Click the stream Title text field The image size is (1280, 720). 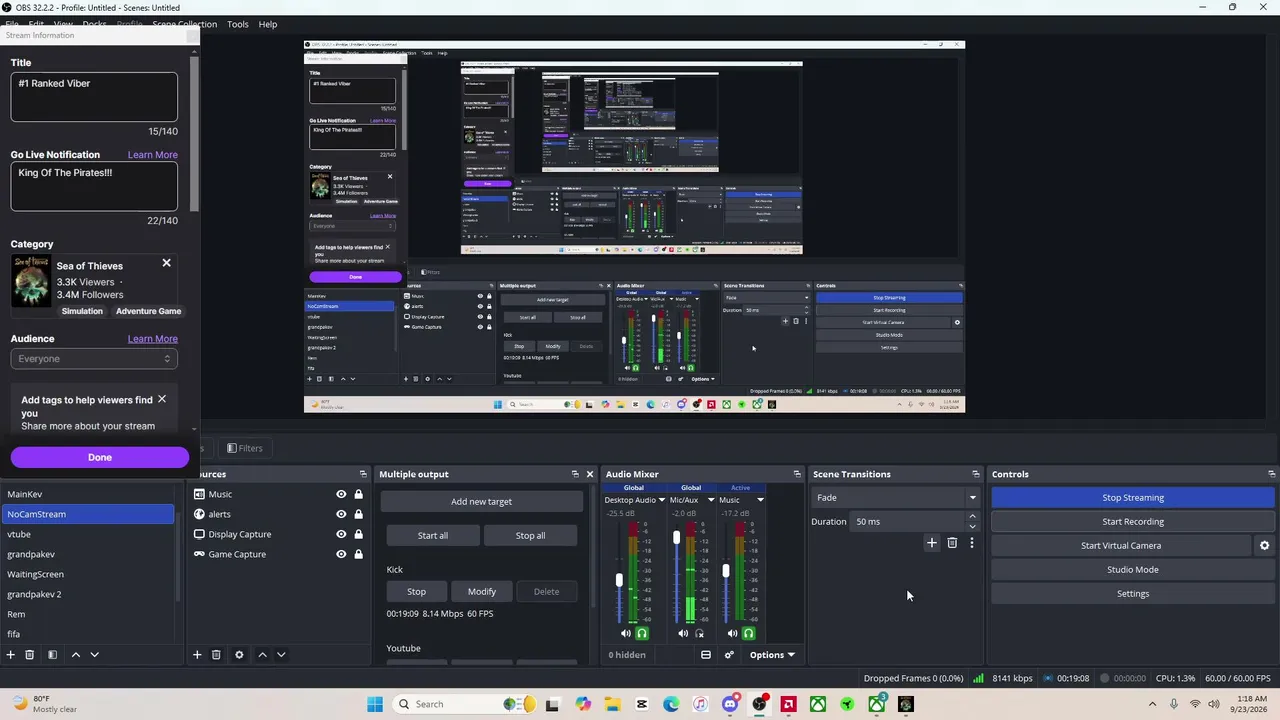click(94, 97)
